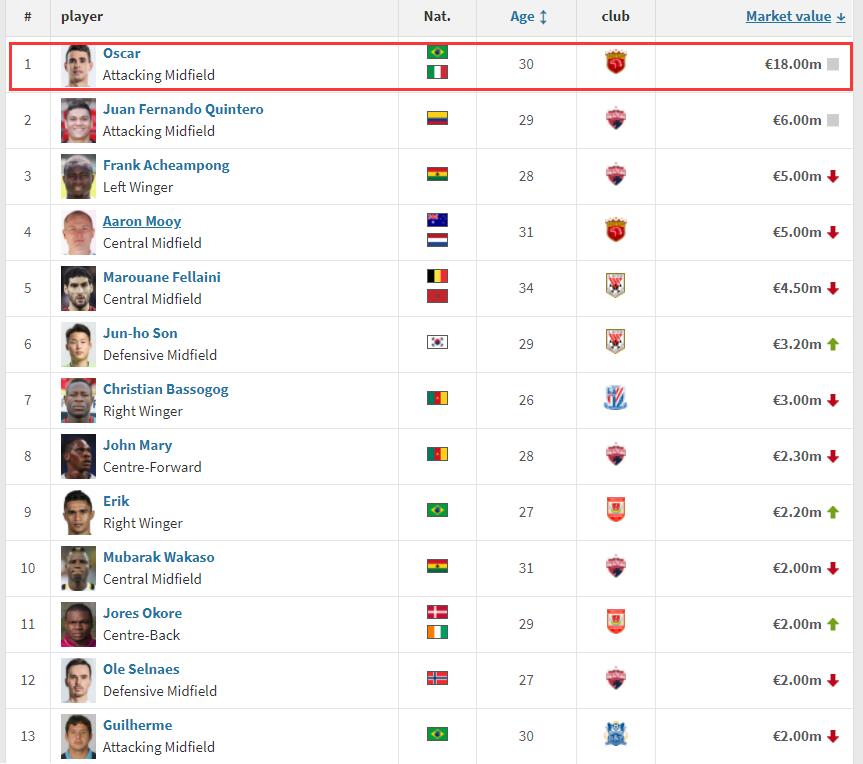Click Christian Bassogog's club crest icon
This screenshot has width=863, height=764.
(616, 400)
